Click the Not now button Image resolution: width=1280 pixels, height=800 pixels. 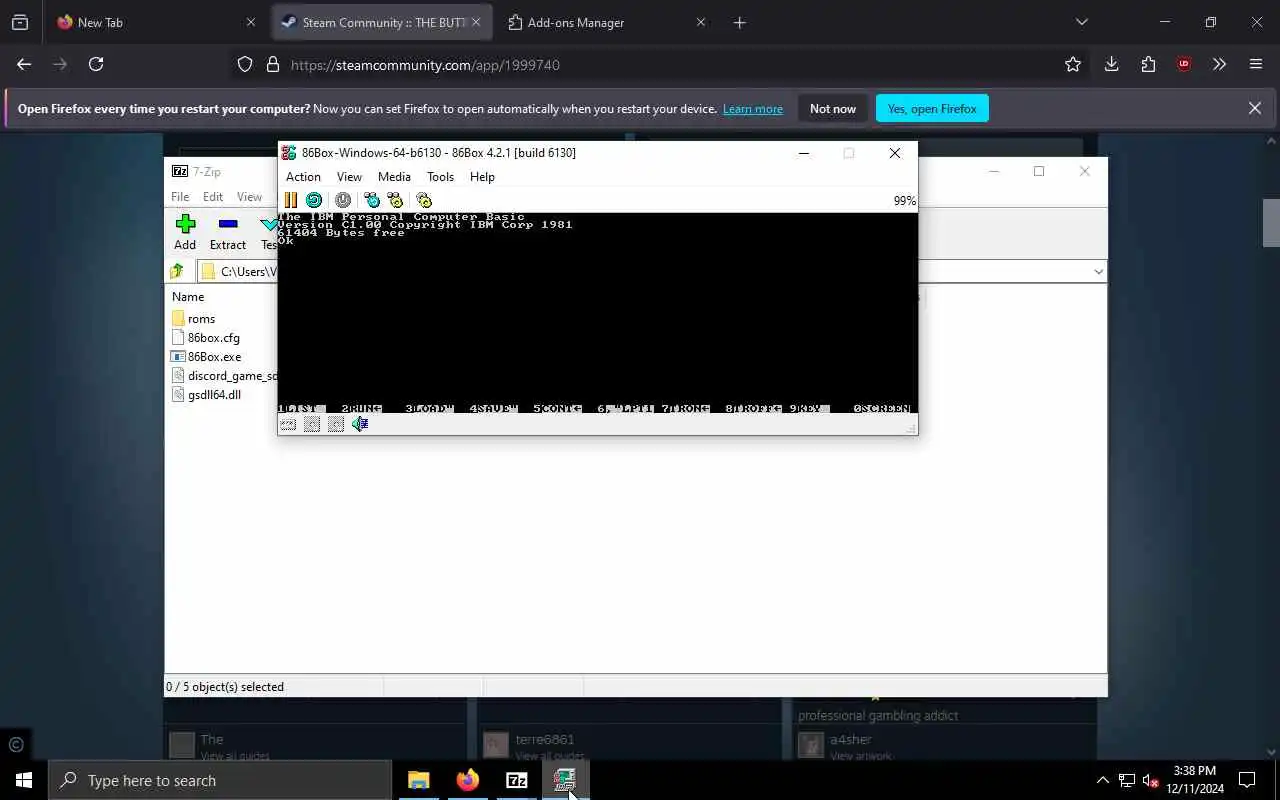point(833,109)
